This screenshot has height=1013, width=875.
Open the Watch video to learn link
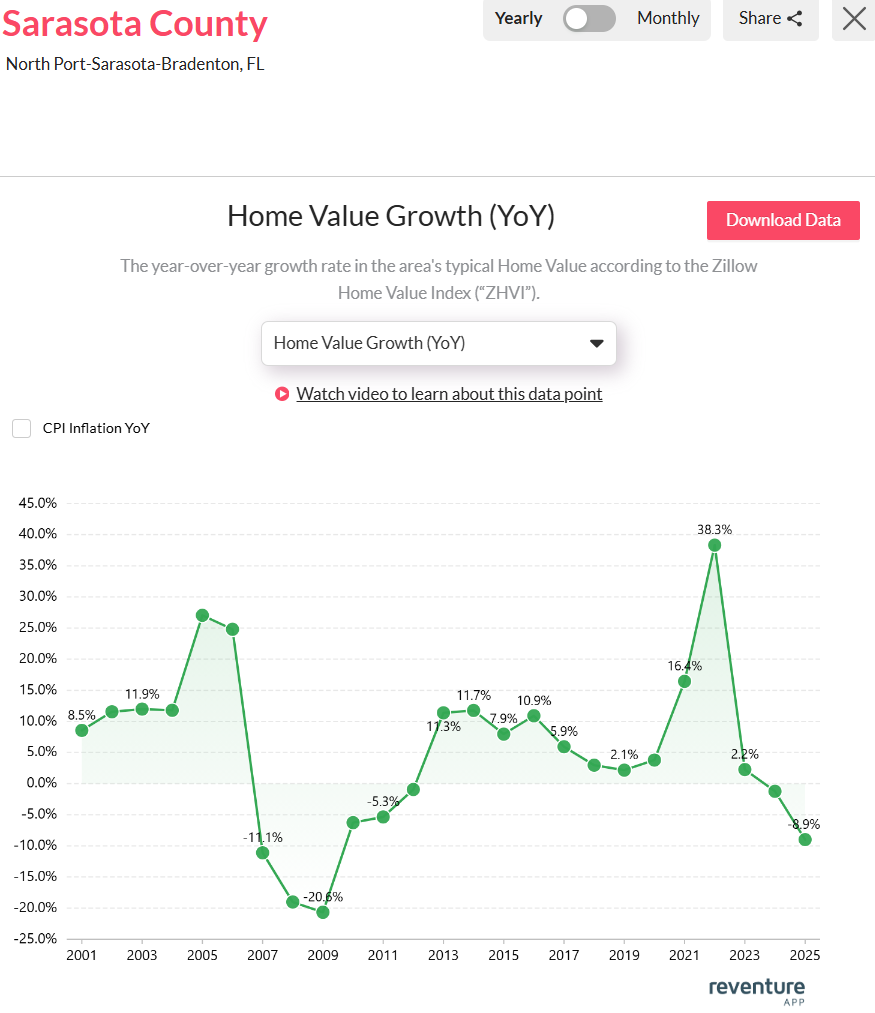[x=449, y=393]
